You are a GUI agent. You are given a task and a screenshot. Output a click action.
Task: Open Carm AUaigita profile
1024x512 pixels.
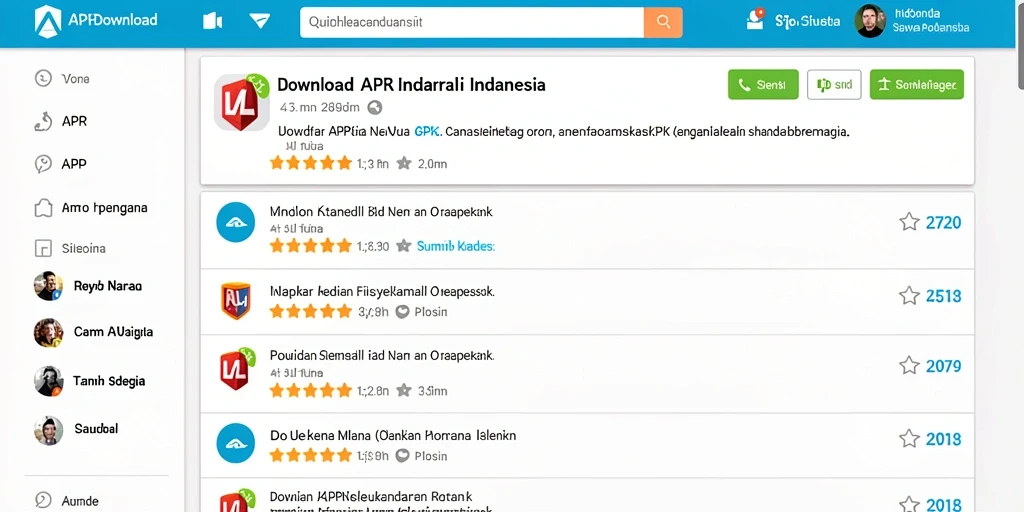coord(113,332)
